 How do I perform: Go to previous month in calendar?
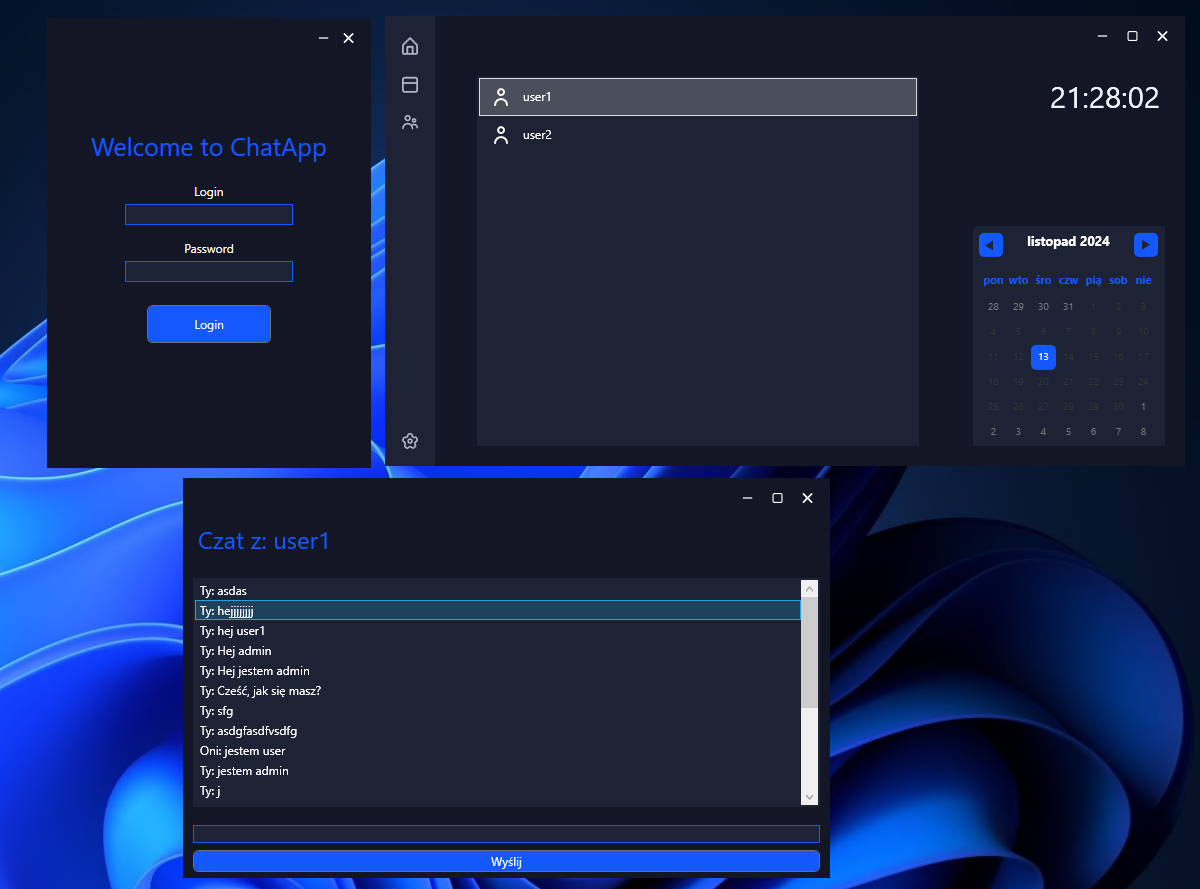tap(990, 245)
